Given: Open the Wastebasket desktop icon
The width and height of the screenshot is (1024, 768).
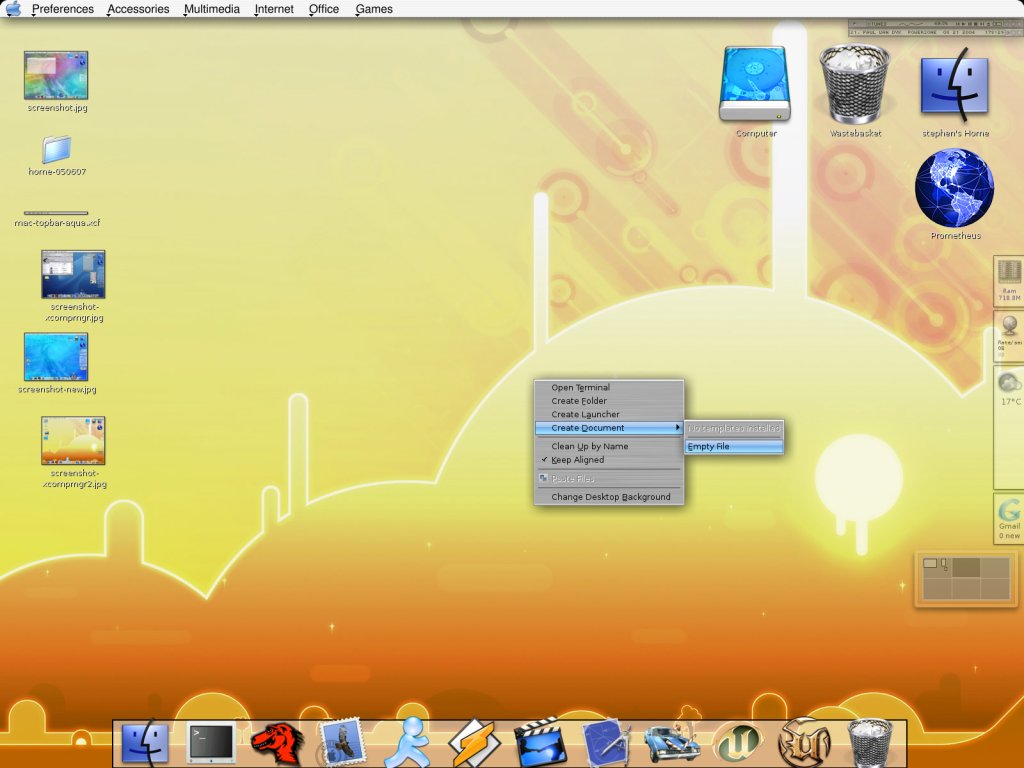Looking at the screenshot, I should point(854,84).
